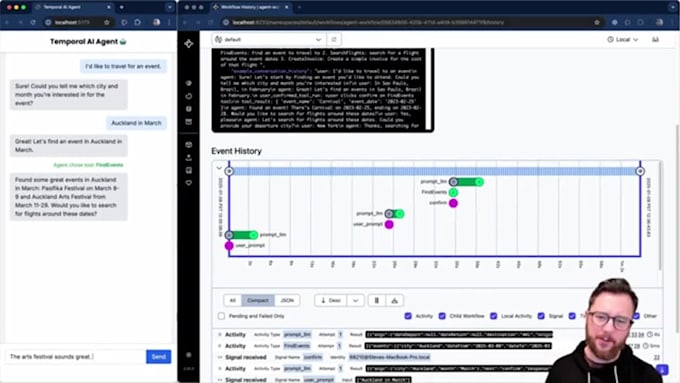Open Namespaces sidebar icon
The width and height of the screenshot is (680, 383).
[x=189, y=144]
